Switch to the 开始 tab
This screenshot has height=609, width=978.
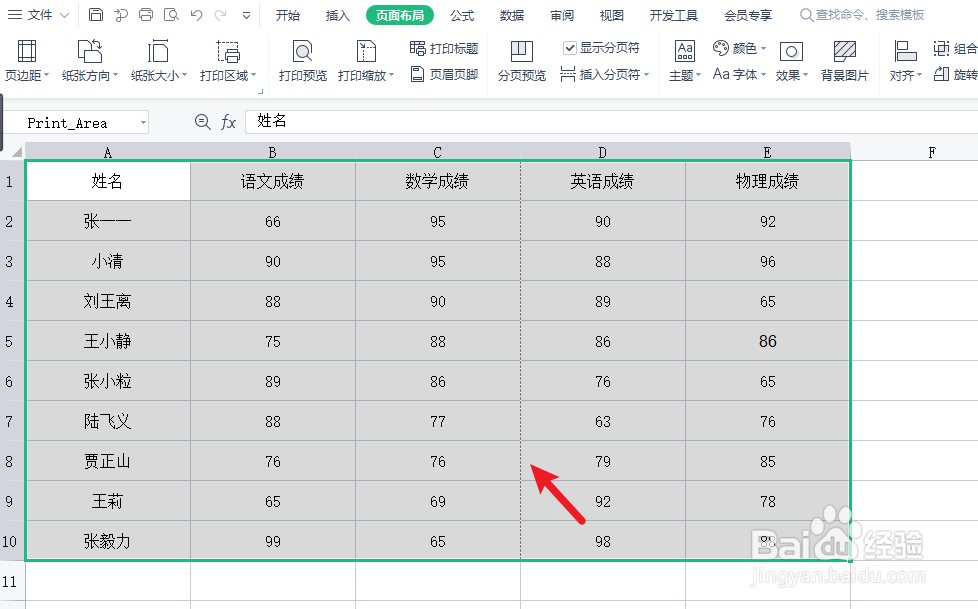[288, 15]
